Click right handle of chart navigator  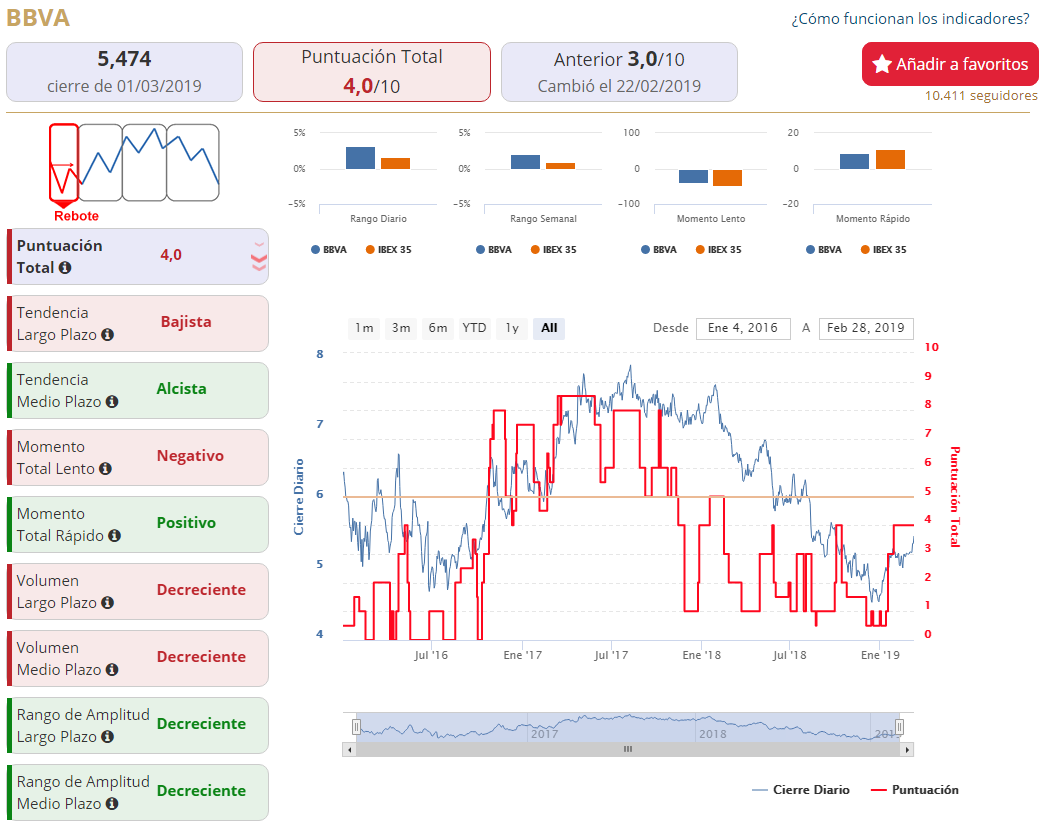click(x=899, y=727)
